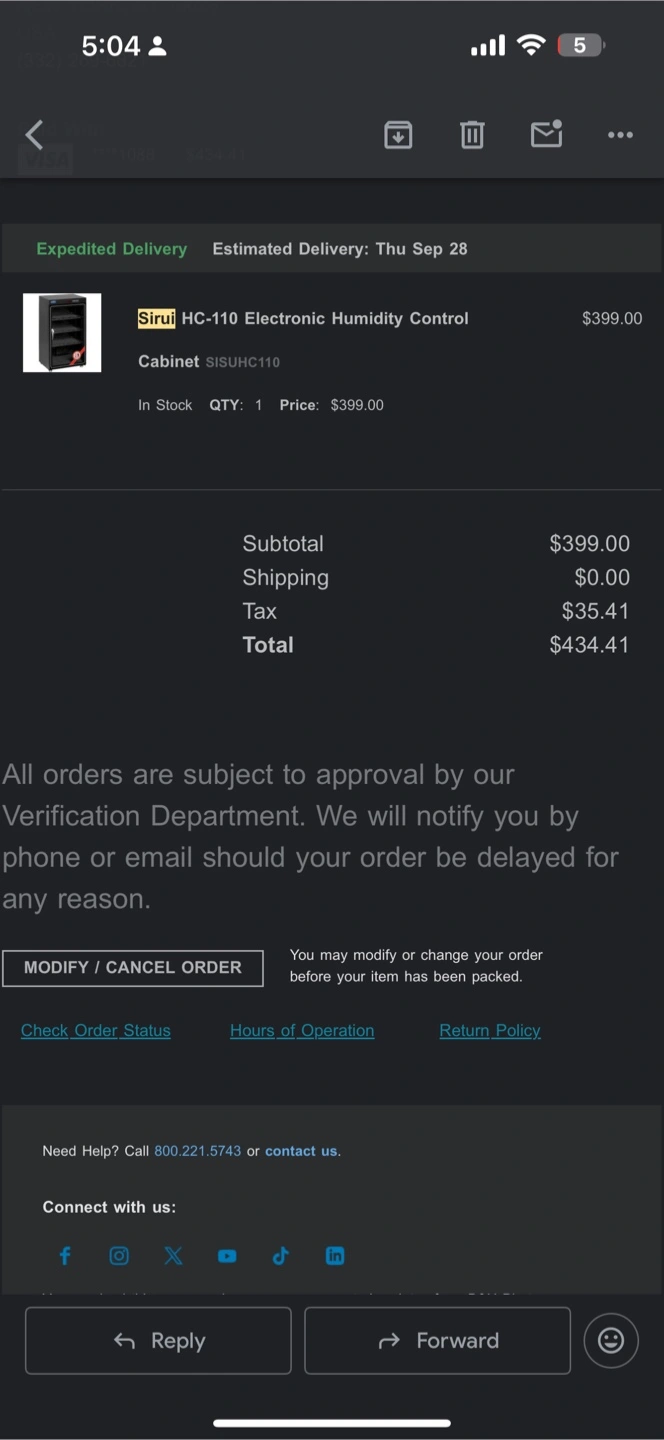The image size is (664, 1440).
Task: Open the X (Twitter) social icon
Action: [x=173, y=1256]
